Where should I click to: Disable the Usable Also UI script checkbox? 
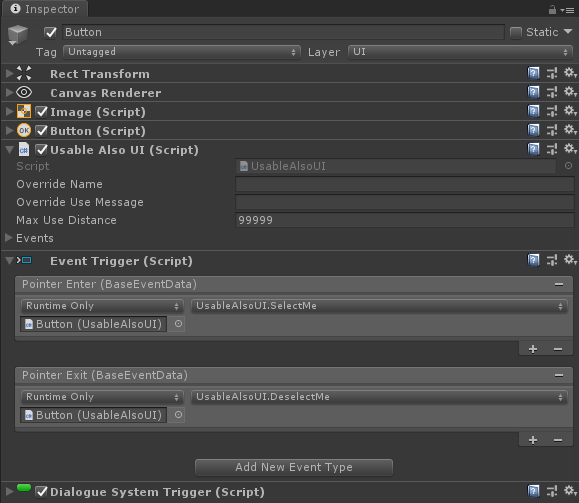tap(41, 150)
